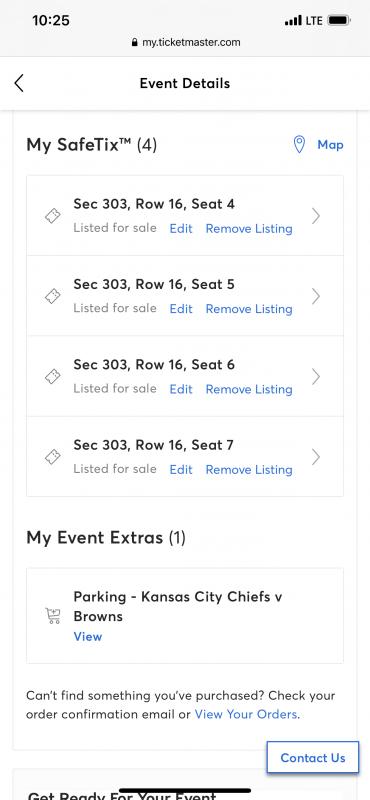Tap the my.ticketmaster.com address bar
Viewport: 370px width, 800px height.
point(185,43)
